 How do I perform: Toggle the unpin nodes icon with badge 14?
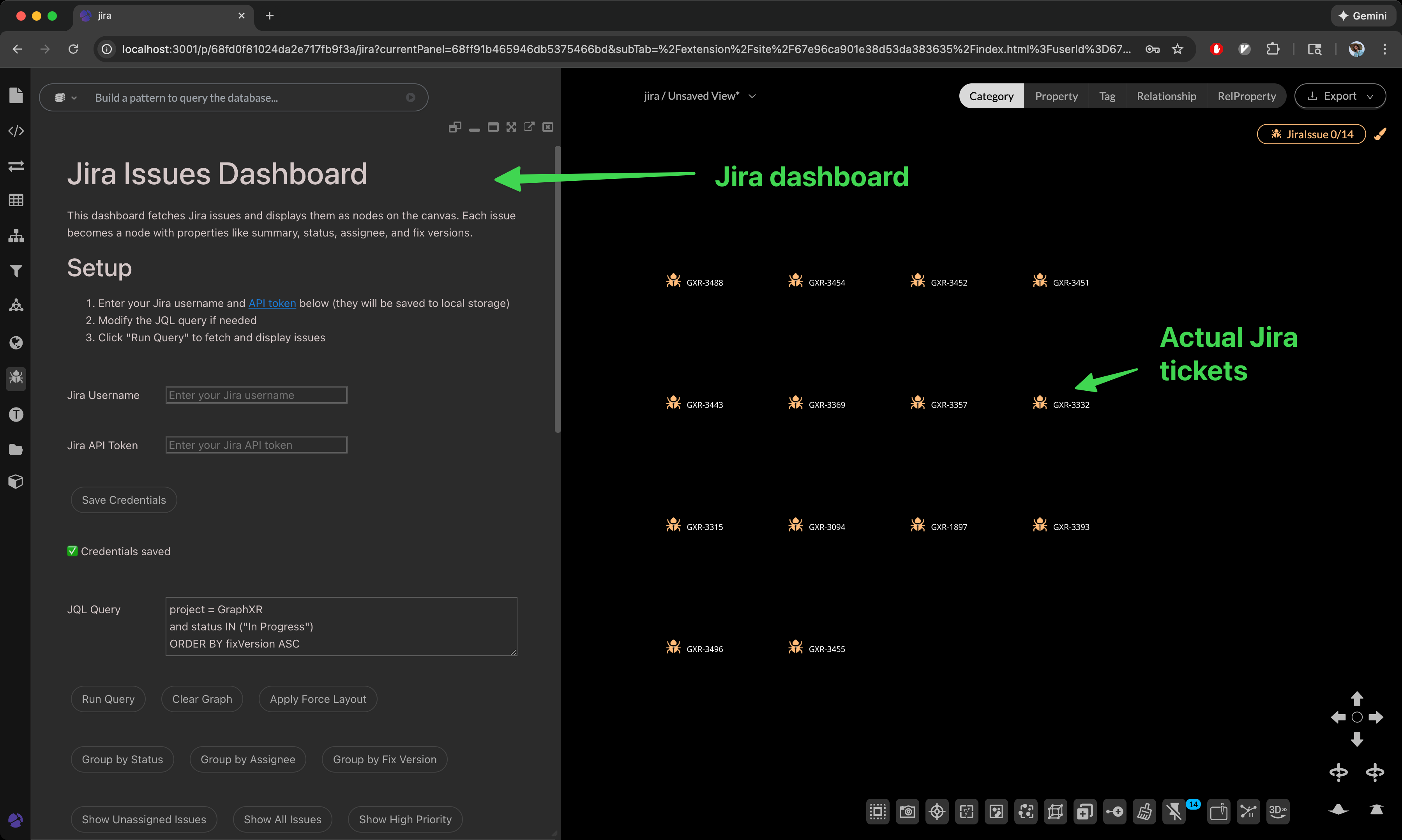(x=1174, y=812)
